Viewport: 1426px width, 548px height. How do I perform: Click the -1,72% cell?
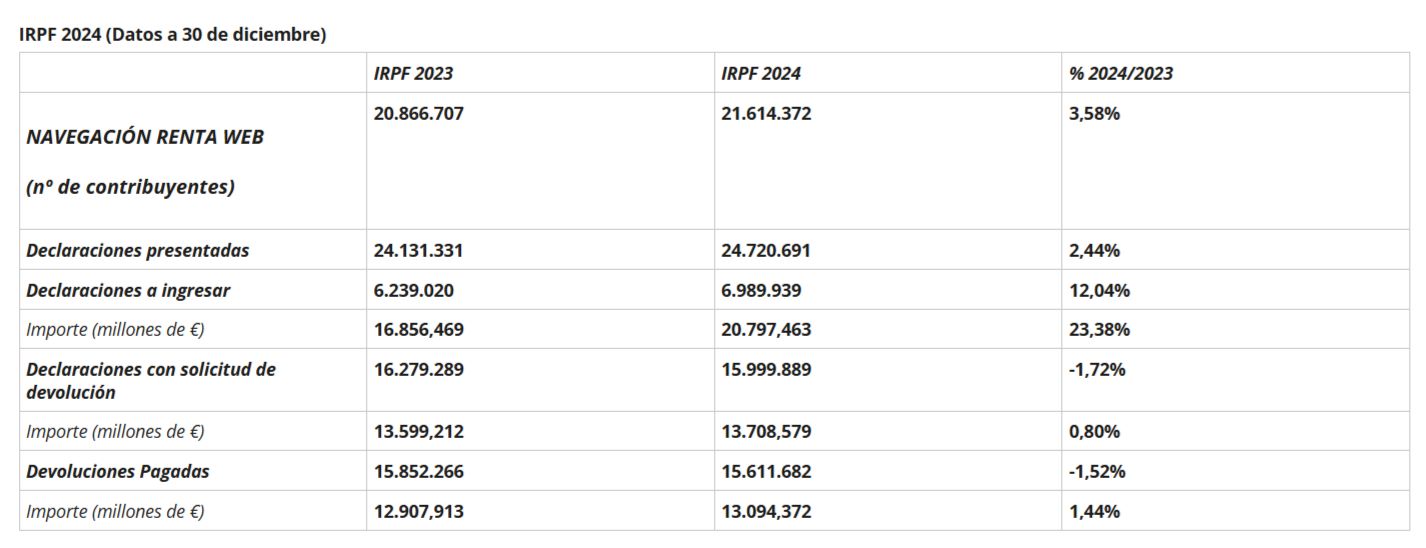point(1097,369)
